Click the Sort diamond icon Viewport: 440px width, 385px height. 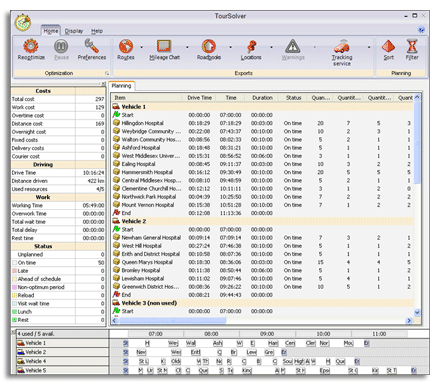pos(389,46)
